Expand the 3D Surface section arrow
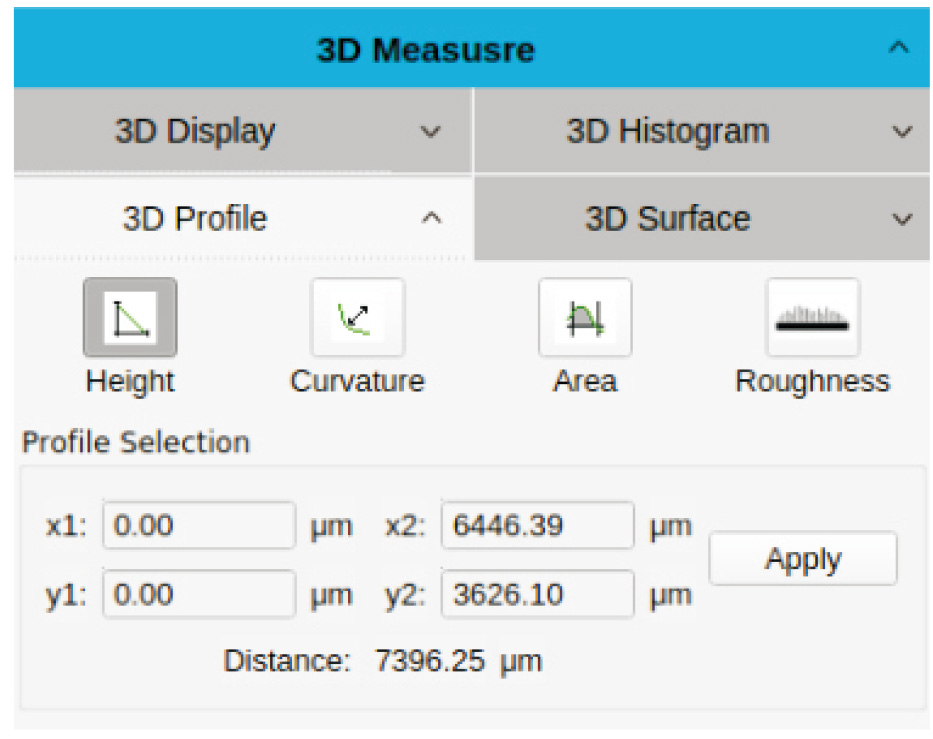Viewport: 933px width, 739px height. 902,219
